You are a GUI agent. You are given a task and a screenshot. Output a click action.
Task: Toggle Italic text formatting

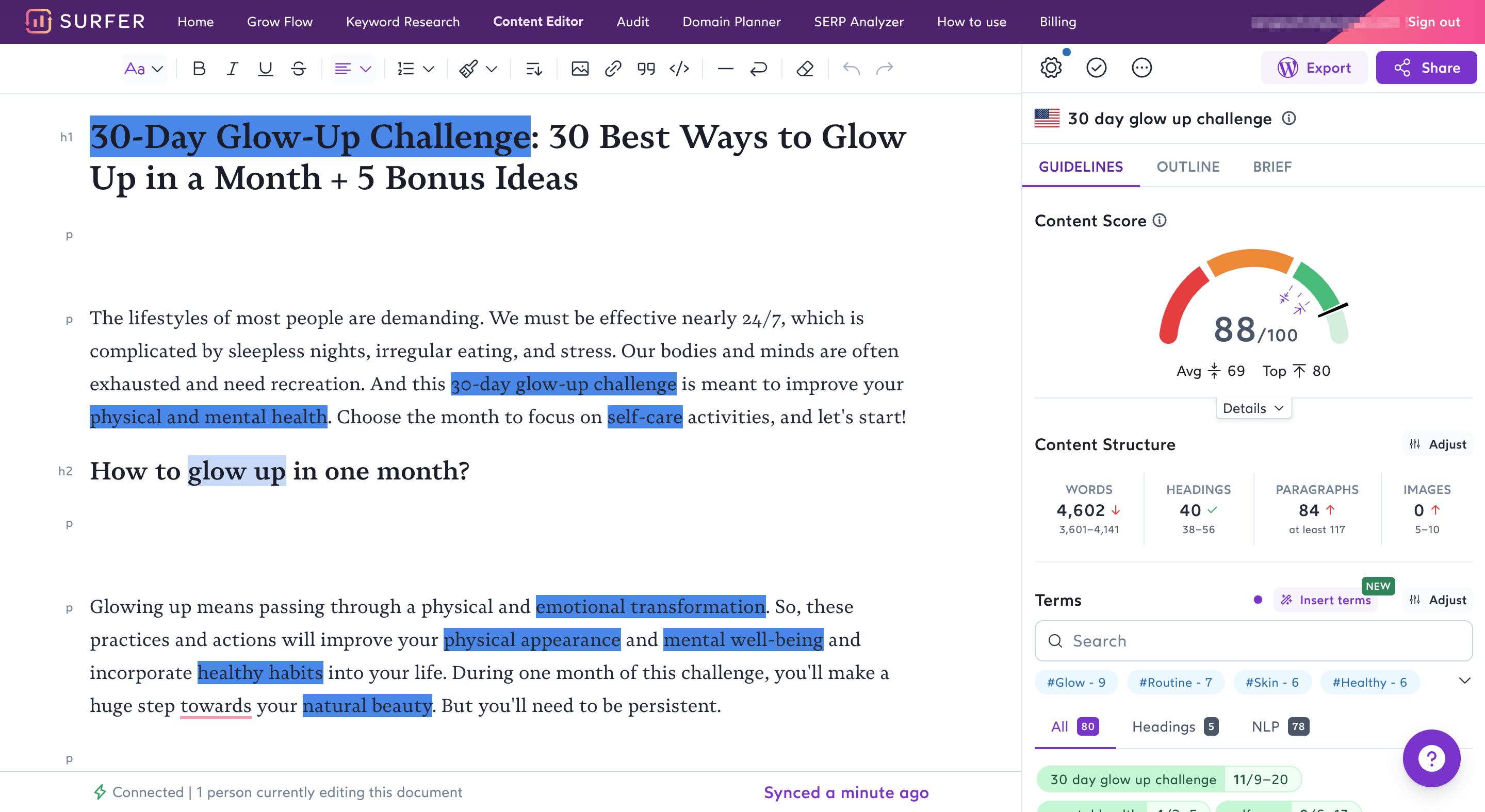[232, 68]
